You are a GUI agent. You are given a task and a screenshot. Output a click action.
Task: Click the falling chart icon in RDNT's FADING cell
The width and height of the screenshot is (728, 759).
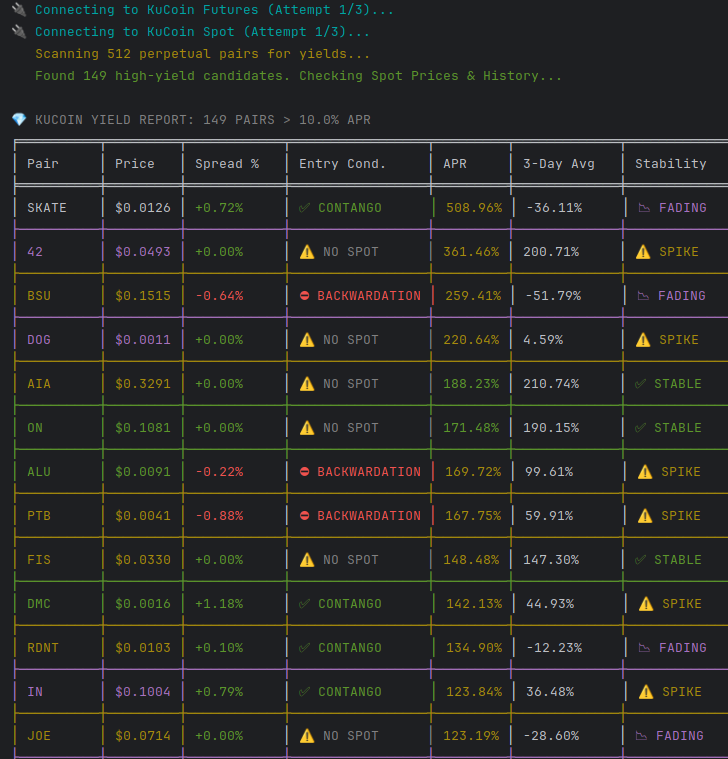644,648
